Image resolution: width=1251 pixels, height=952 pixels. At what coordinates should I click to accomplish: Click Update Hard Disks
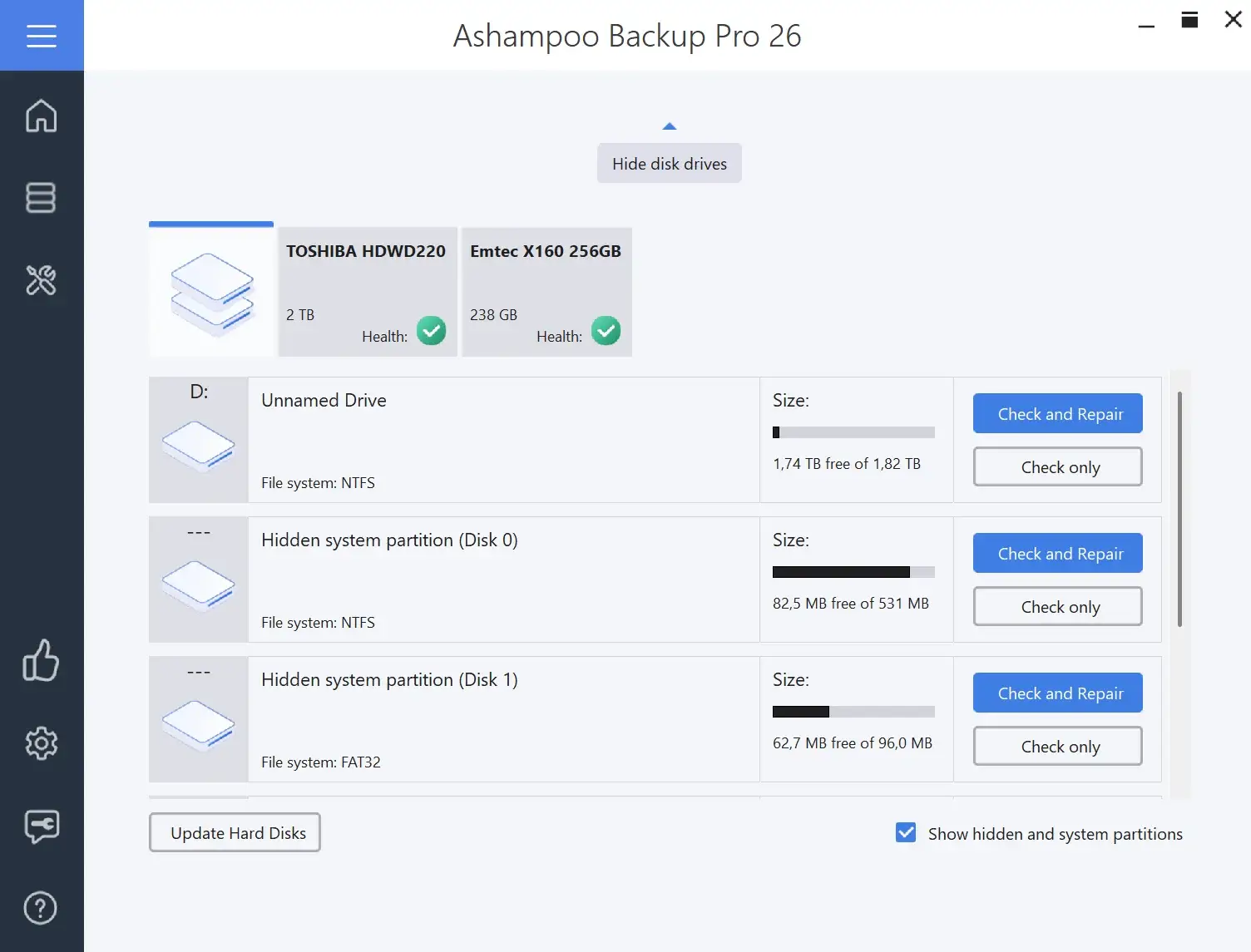point(235,832)
